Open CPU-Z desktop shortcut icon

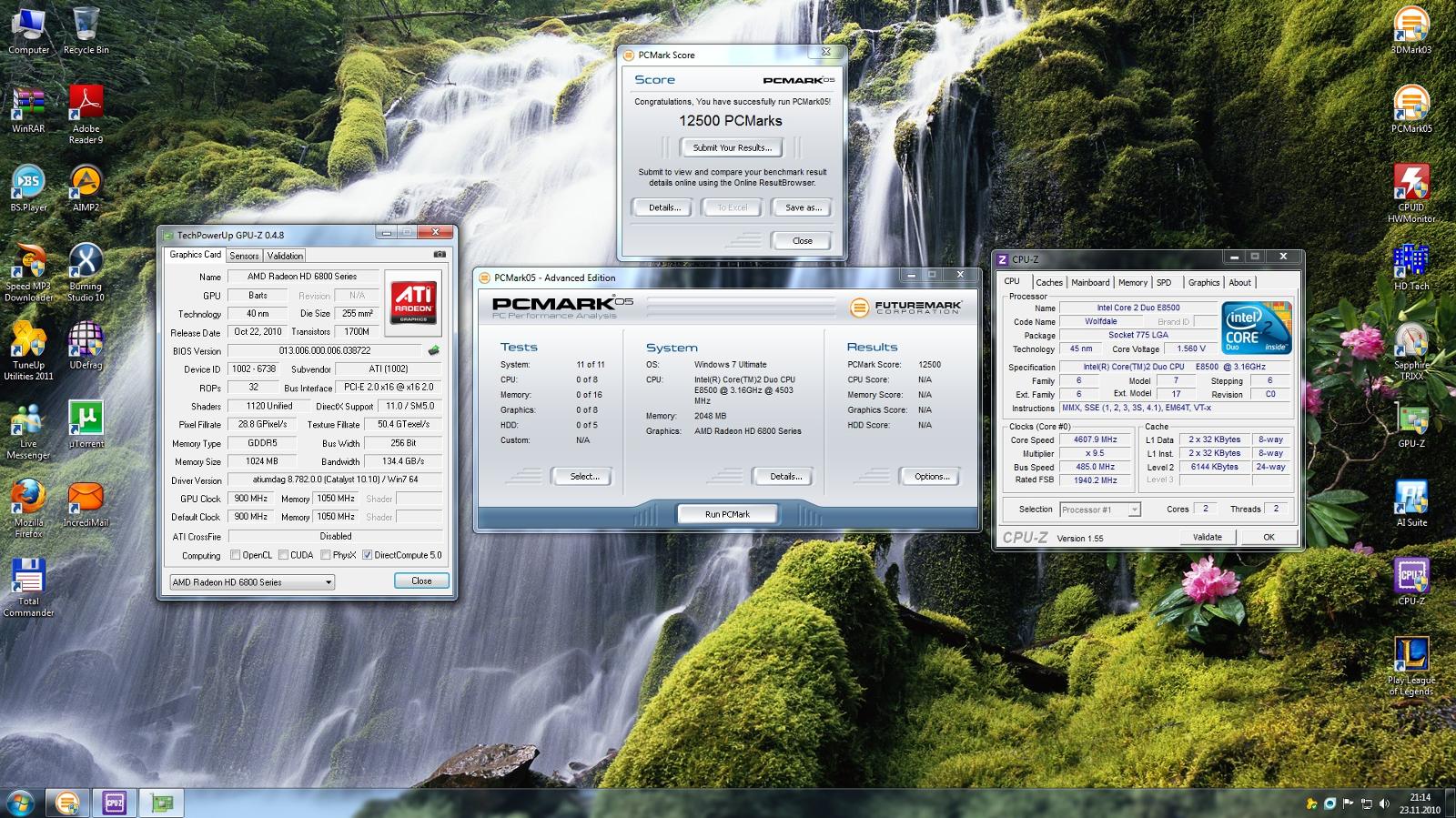(1411, 581)
